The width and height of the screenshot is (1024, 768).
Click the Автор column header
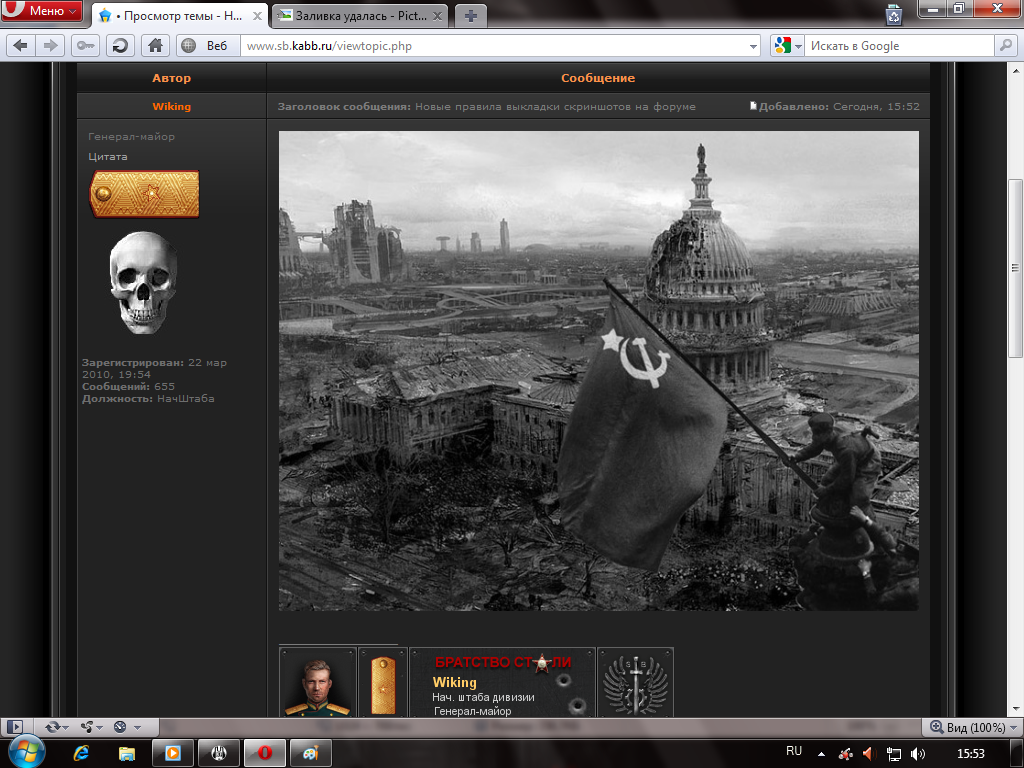coord(172,78)
